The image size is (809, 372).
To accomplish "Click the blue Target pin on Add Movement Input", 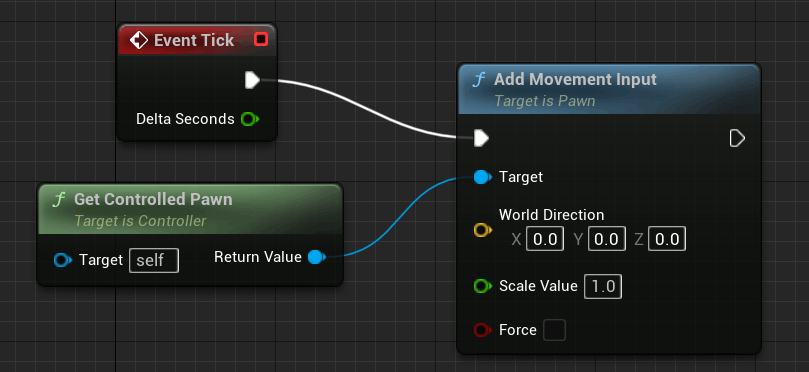I will pos(482,177).
